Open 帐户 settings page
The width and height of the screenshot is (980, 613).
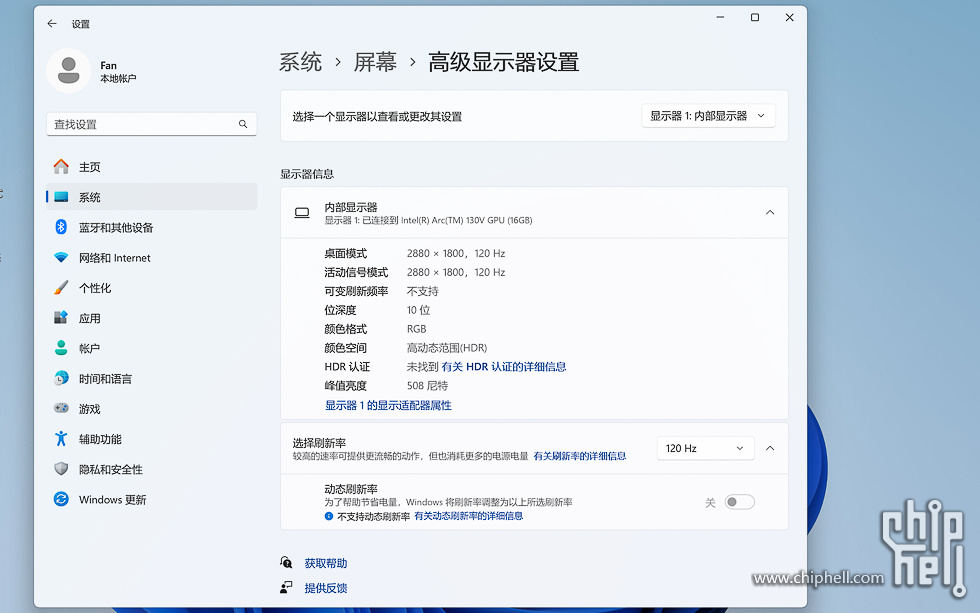point(152,348)
